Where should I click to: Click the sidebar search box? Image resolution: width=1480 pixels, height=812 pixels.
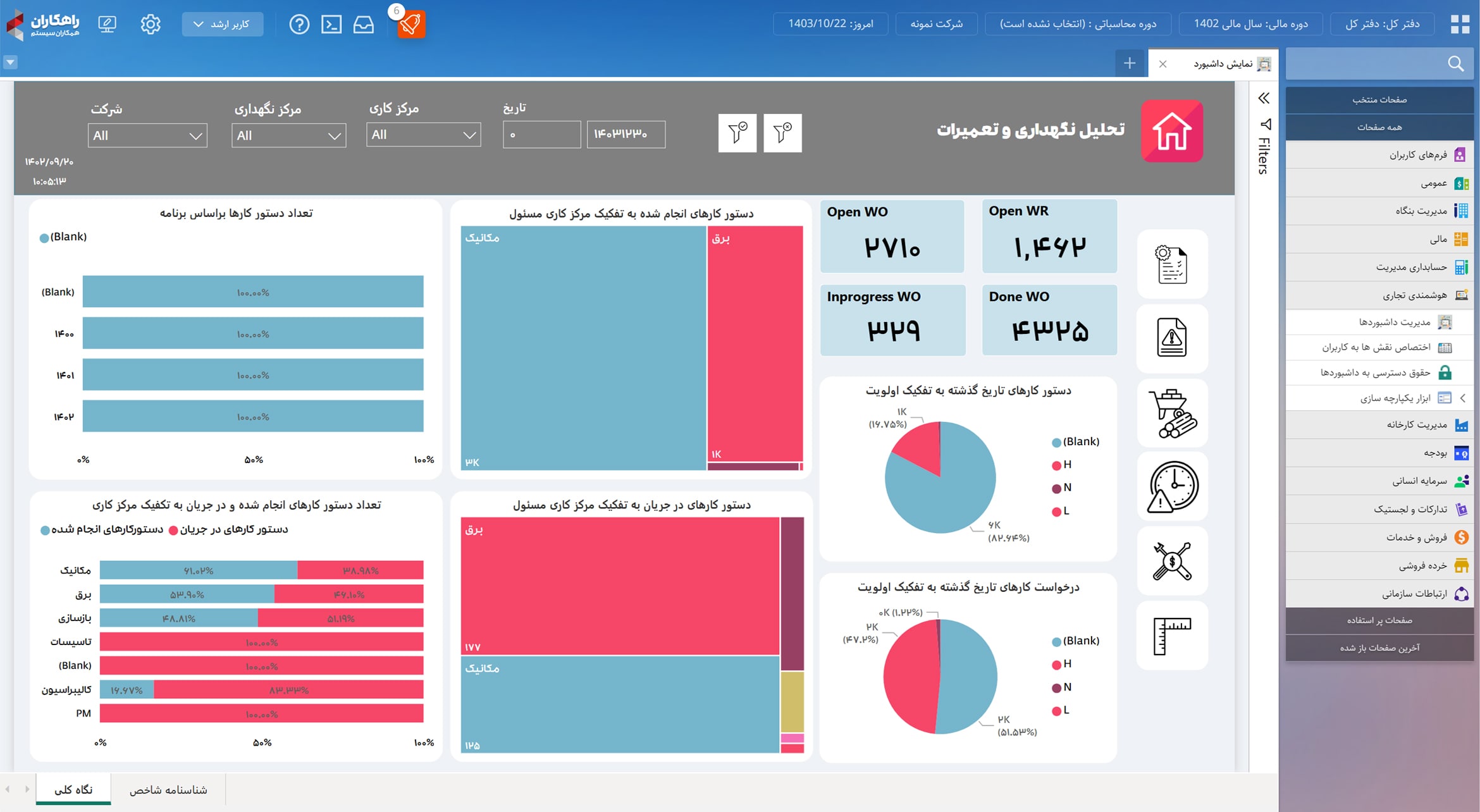(x=1379, y=63)
